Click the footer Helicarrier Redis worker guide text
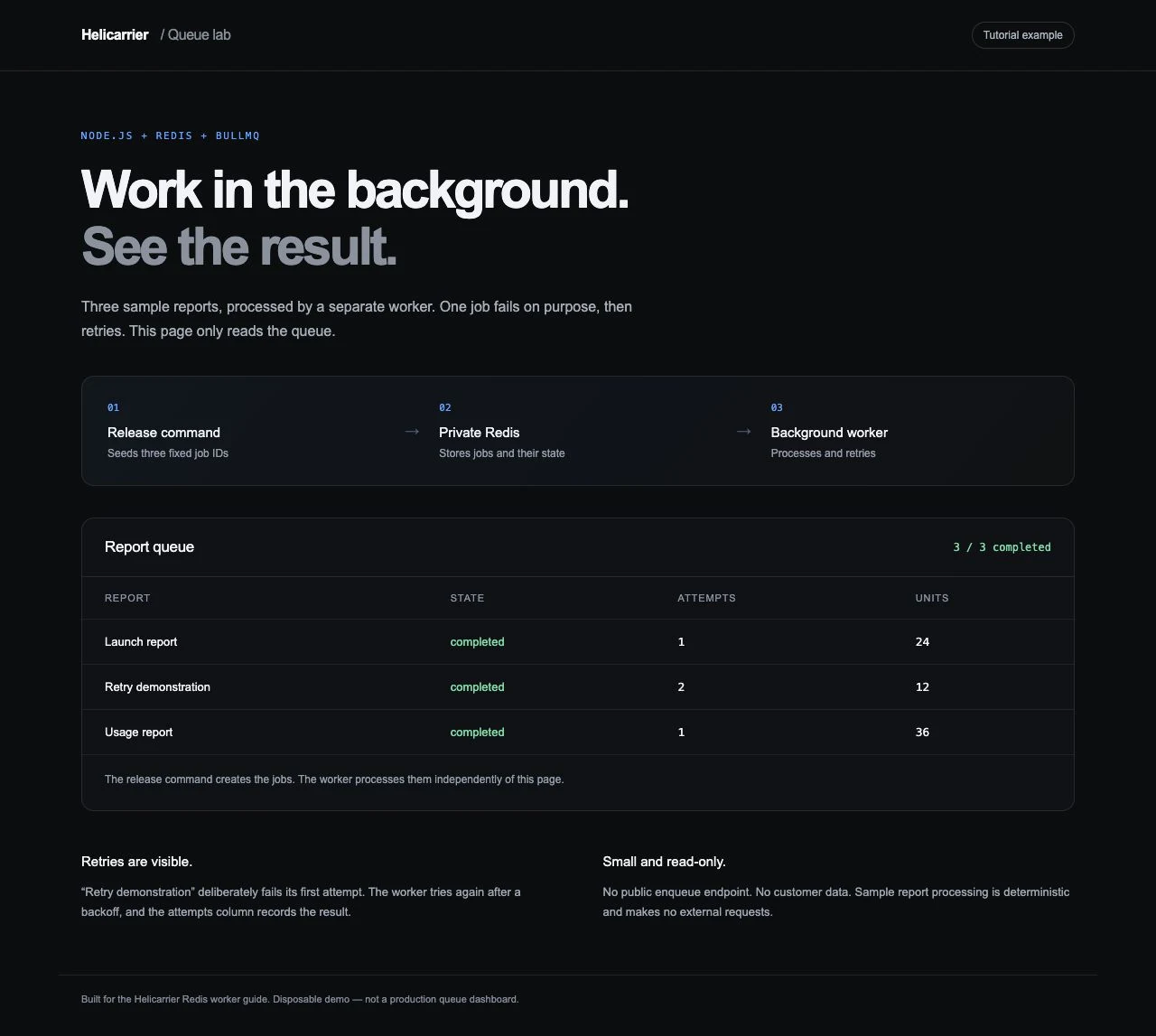Viewport: 1156px width, 1036px height. (300, 1000)
